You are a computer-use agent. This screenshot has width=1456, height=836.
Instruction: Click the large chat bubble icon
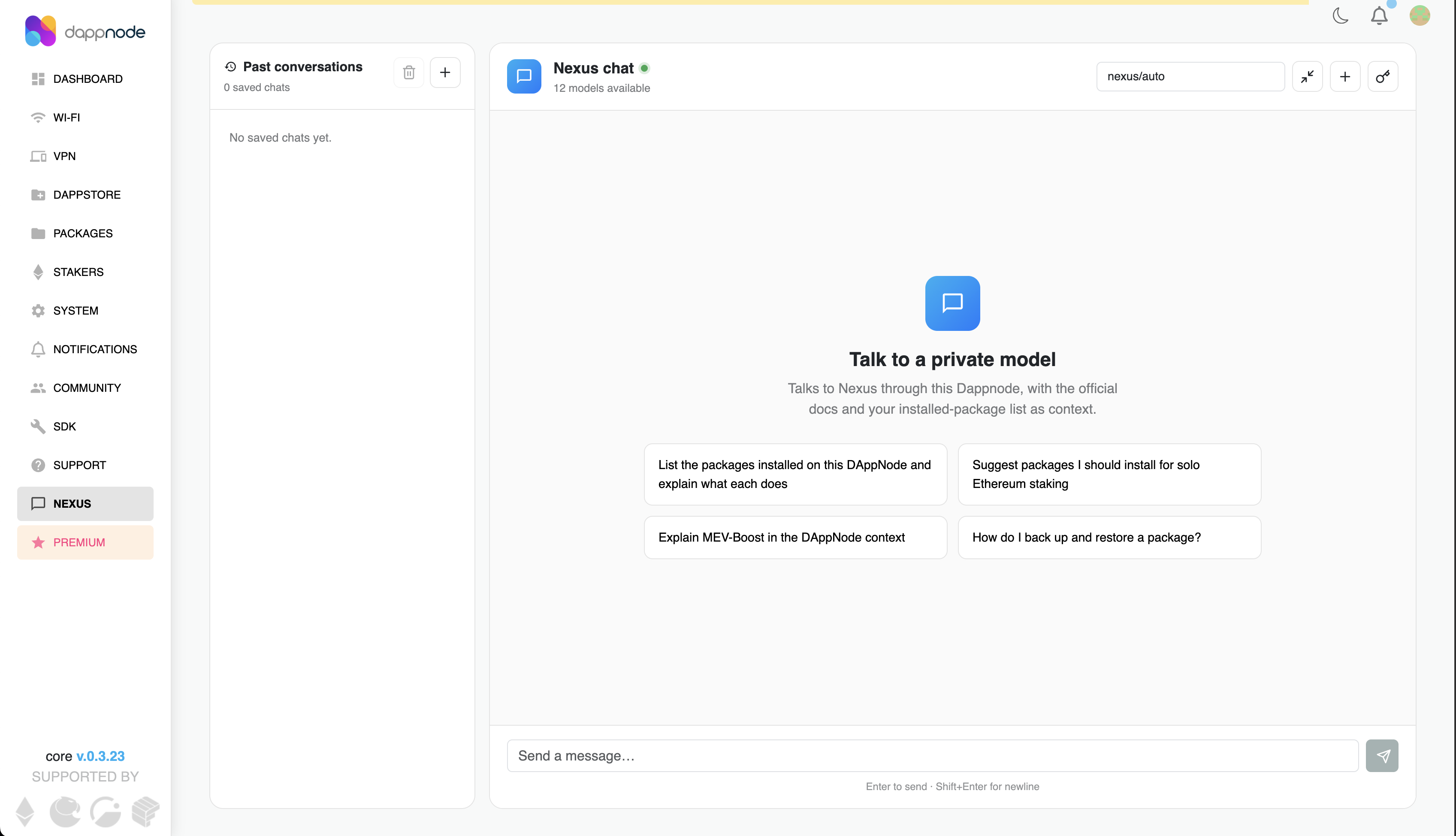pyautogui.click(x=952, y=303)
